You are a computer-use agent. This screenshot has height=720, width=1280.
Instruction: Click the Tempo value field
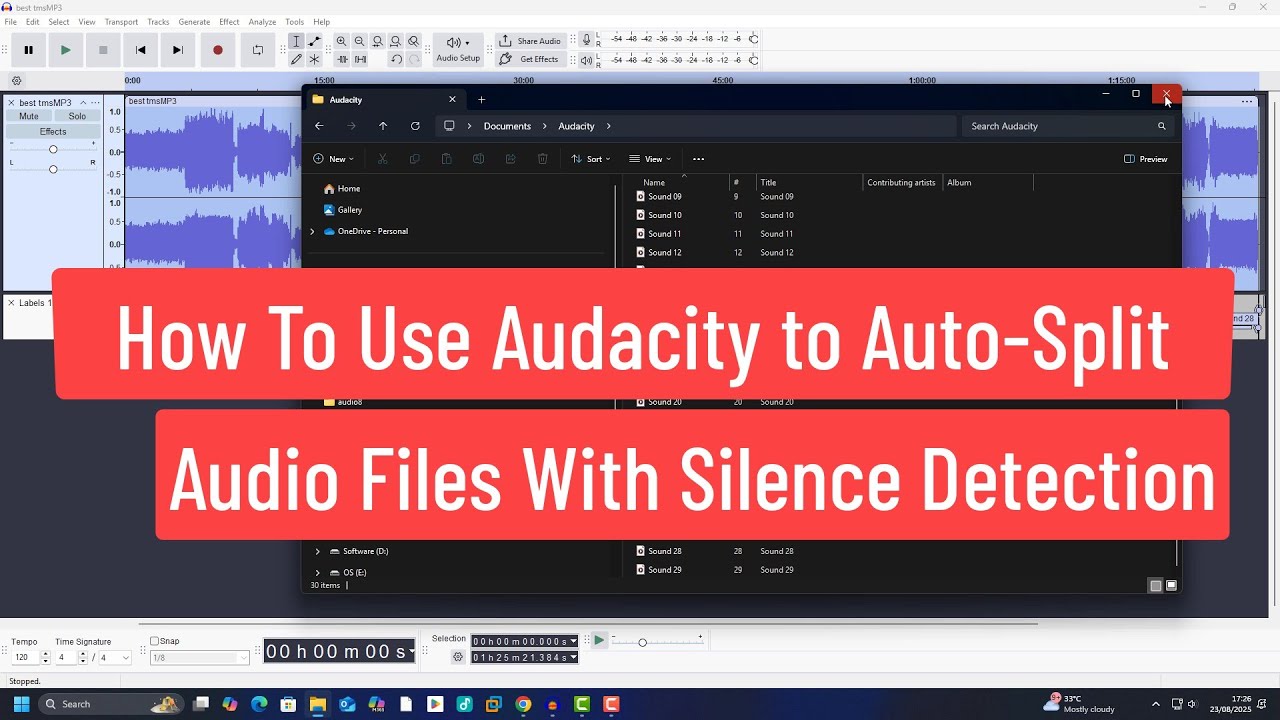[25, 657]
